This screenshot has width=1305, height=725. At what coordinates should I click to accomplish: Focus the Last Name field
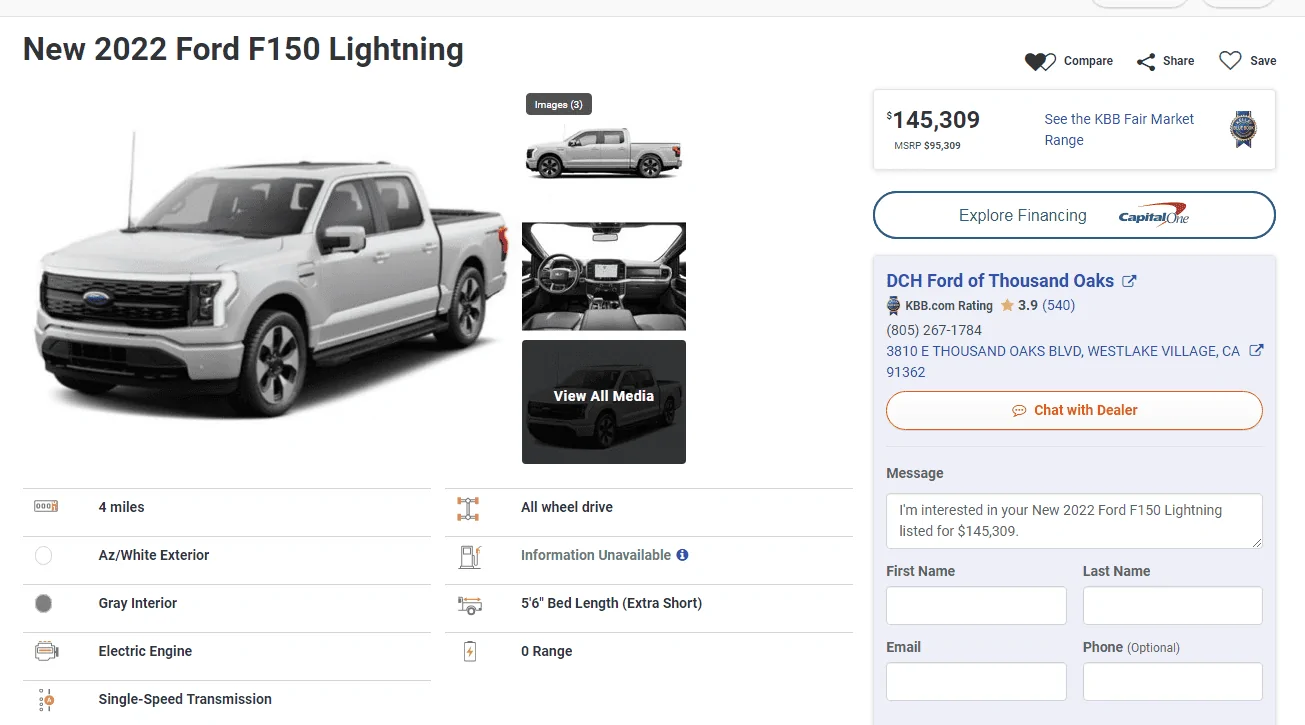[1173, 606]
